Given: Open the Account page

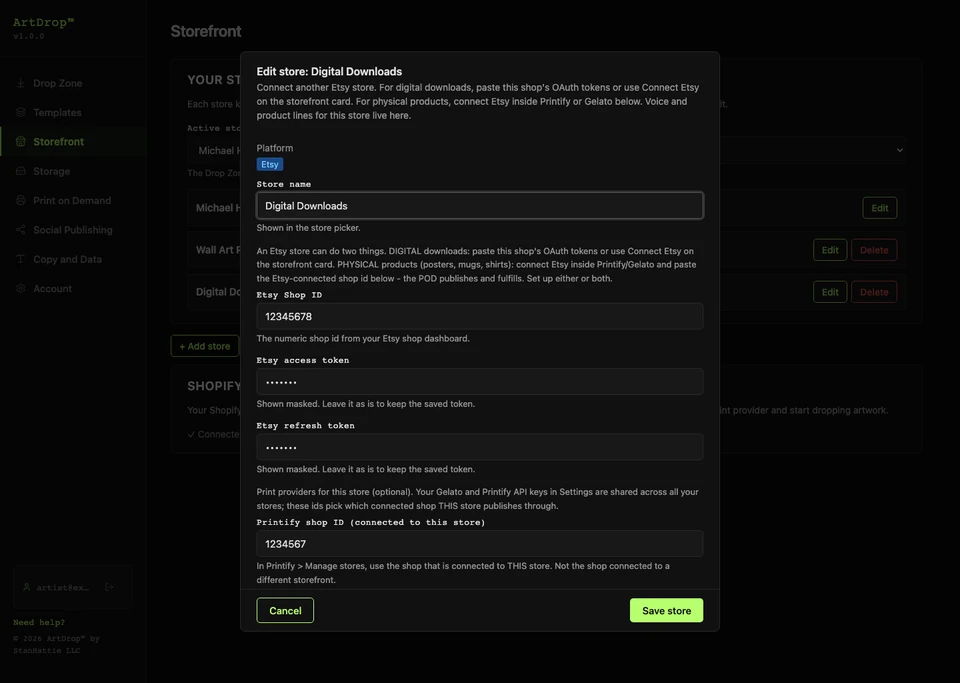Looking at the screenshot, I should 73,289.
